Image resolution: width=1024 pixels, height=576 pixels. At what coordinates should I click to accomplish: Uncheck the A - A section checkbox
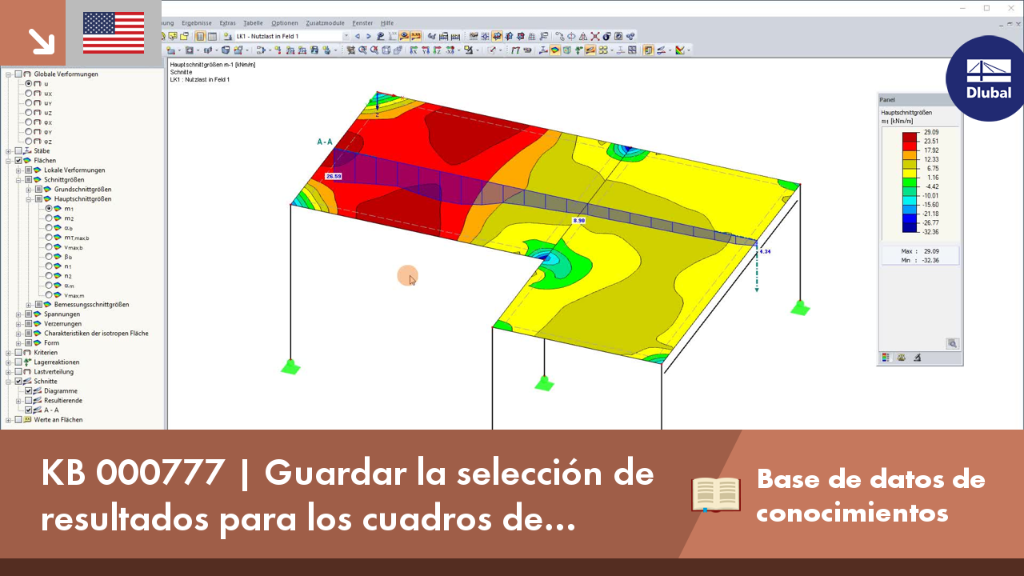pos(29,410)
